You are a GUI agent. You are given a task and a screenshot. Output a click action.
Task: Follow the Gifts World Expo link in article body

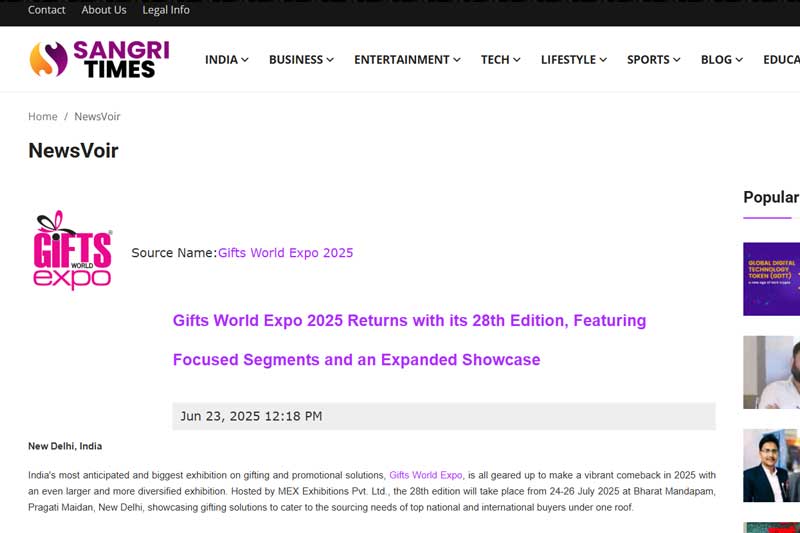tap(426, 475)
